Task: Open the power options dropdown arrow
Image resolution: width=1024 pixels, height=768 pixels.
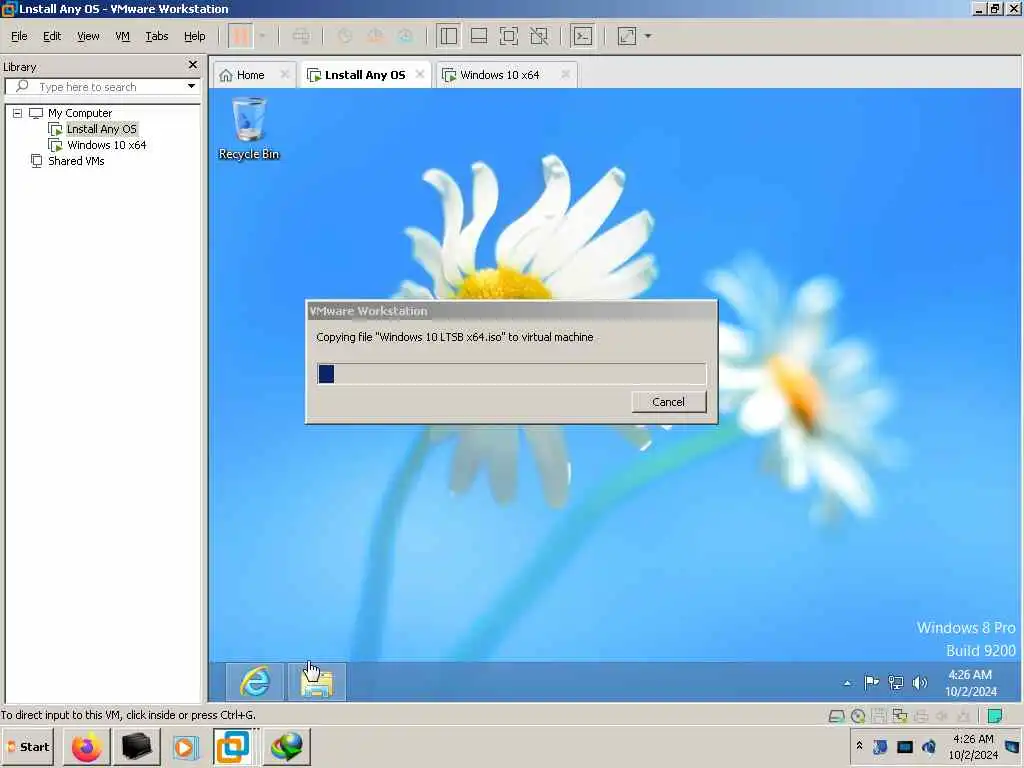Action: [x=263, y=36]
